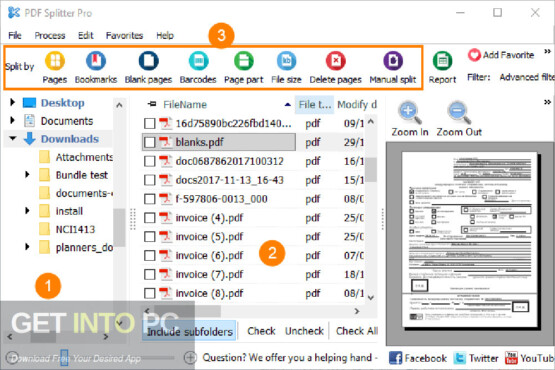Toggle Include subfolders button
The image size is (555, 370).
click(190, 331)
